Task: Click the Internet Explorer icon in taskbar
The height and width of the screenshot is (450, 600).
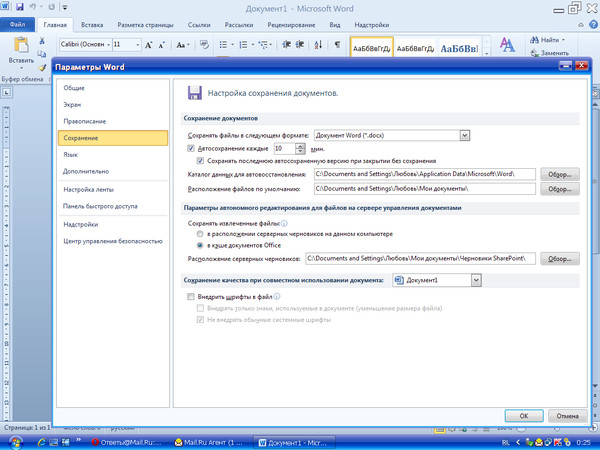Action: point(41,442)
